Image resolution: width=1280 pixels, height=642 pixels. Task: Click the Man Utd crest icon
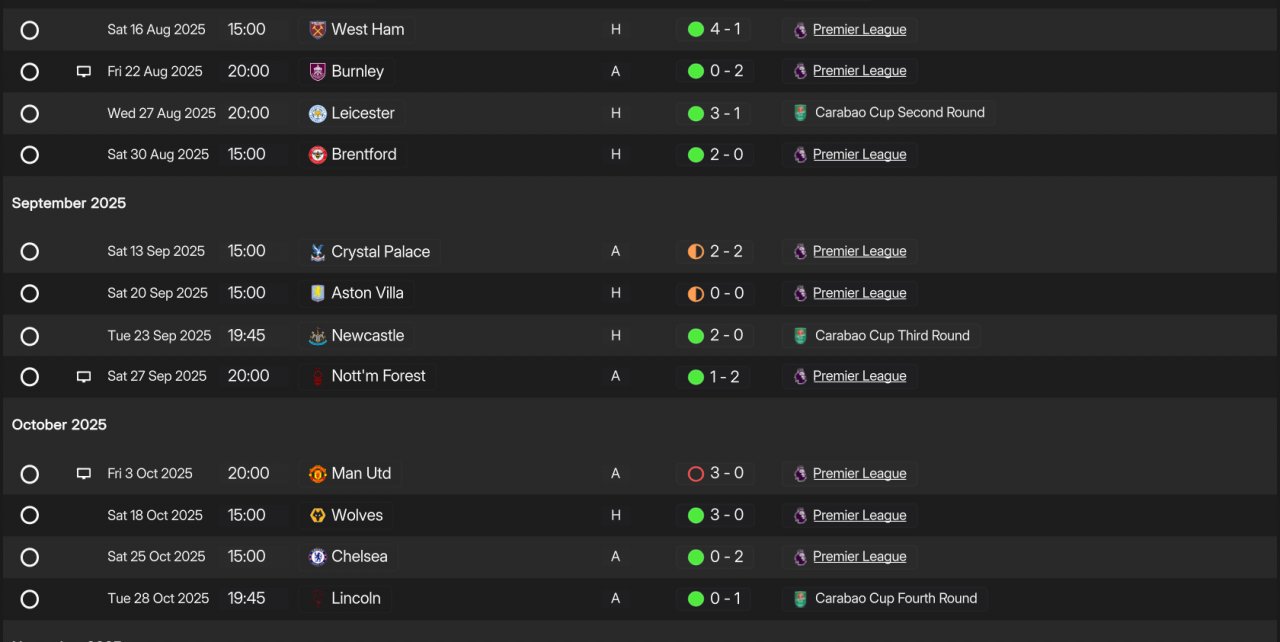[318, 474]
